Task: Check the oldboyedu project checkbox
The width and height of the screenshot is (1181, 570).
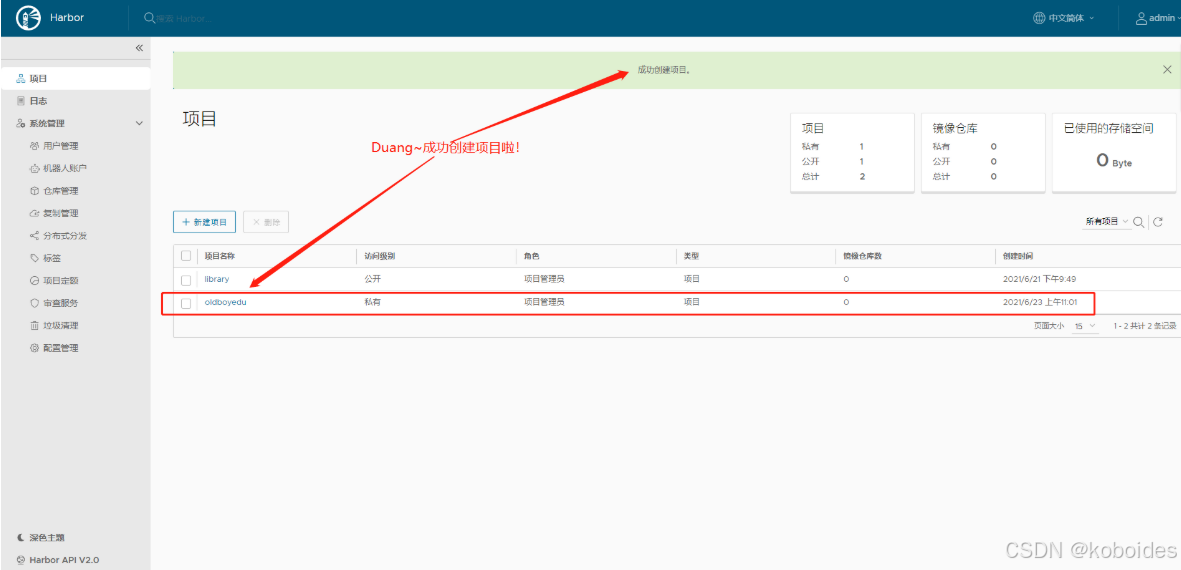Action: coord(186,303)
